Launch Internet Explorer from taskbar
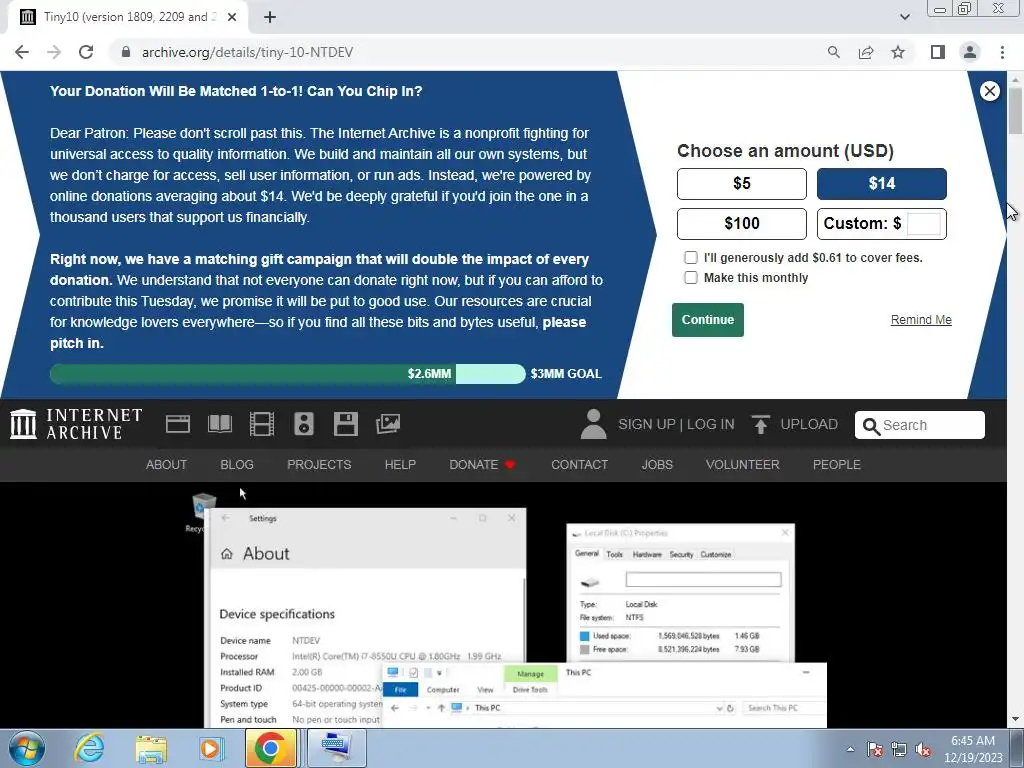This screenshot has height=768, width=1024. point(89,748)
